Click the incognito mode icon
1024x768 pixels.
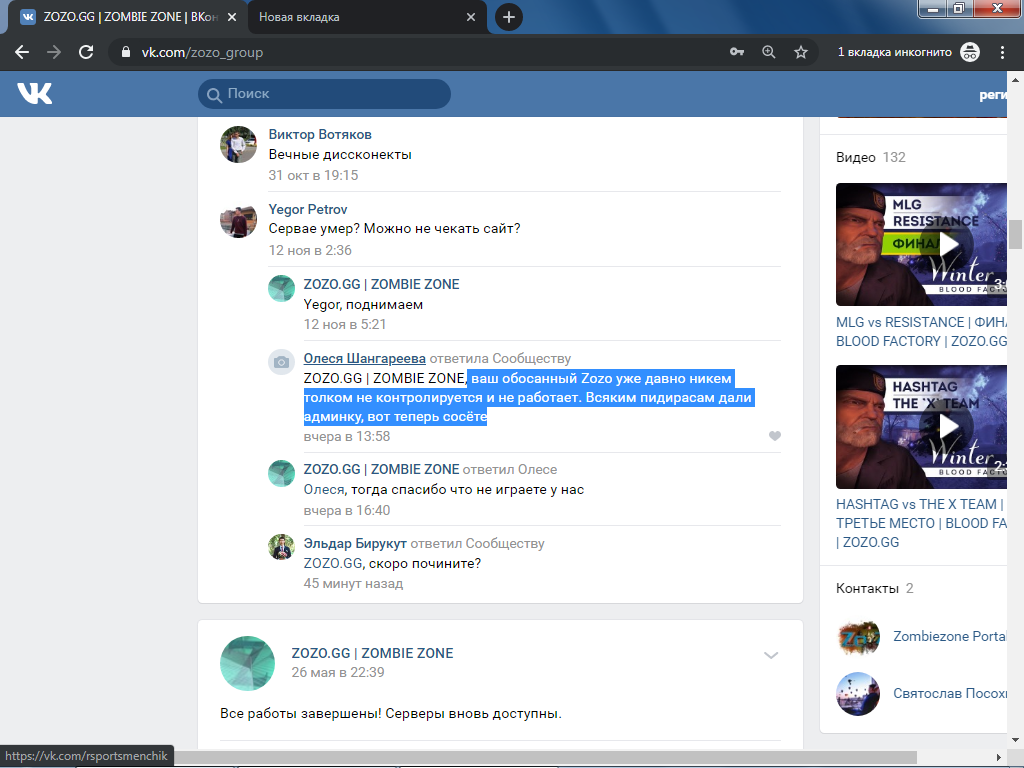969,52
